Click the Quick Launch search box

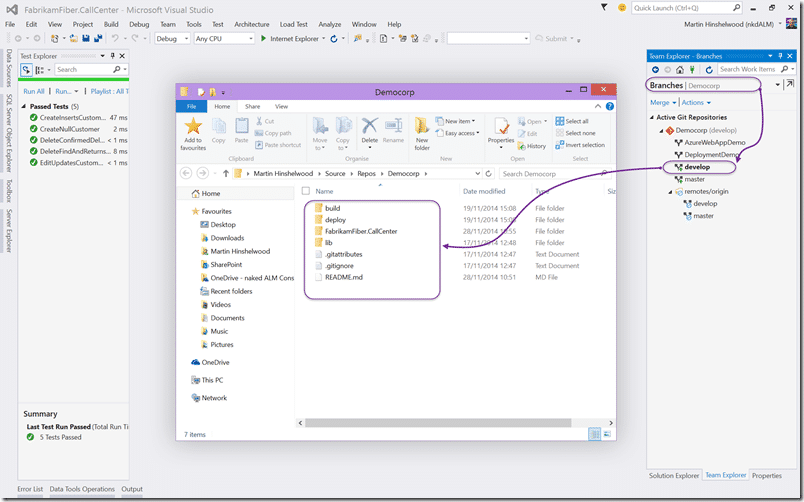(x=687, y=8)
